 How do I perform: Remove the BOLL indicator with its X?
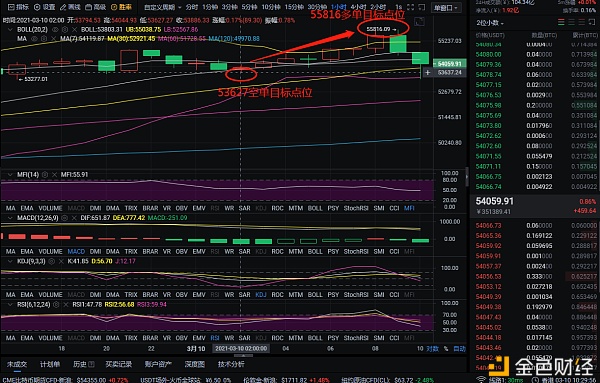point(74,29)
